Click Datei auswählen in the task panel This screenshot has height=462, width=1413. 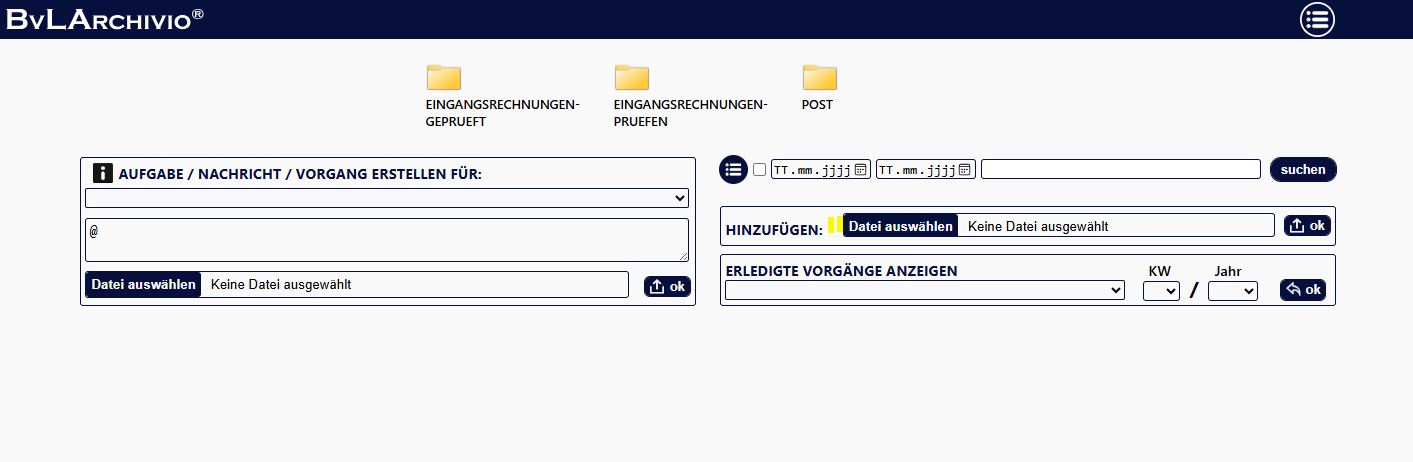pos(143,285)
